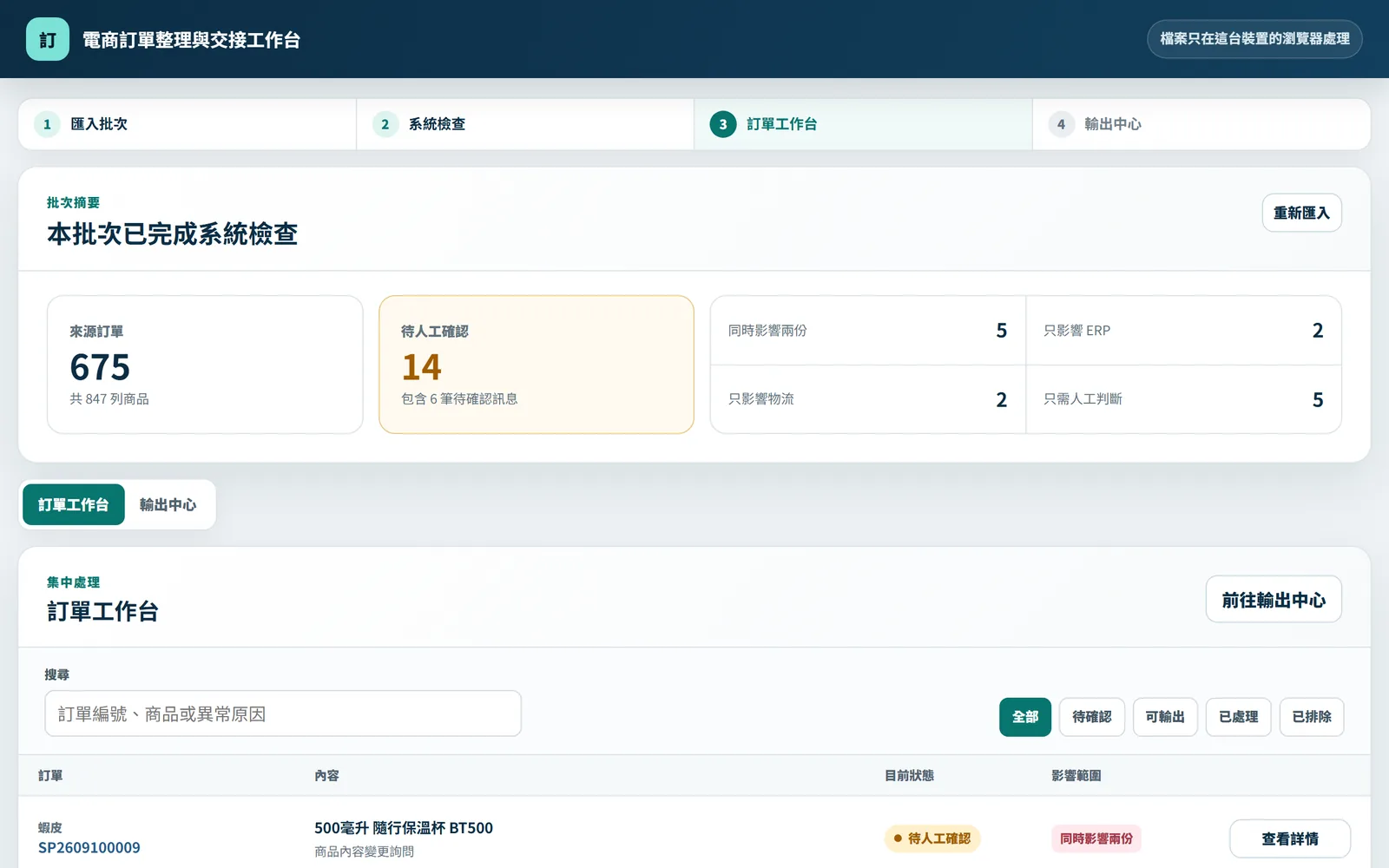The image size is (1389, 868).
Task: Select the 待人工確認 14 card
Action: click(537, 365)
